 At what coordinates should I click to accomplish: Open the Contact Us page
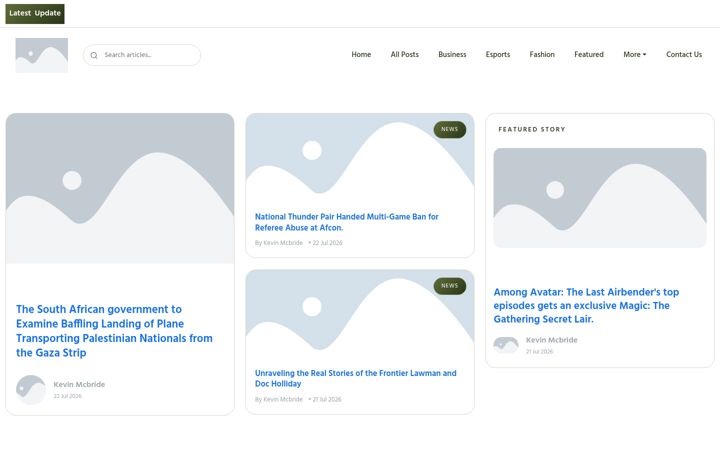[684, 54]
